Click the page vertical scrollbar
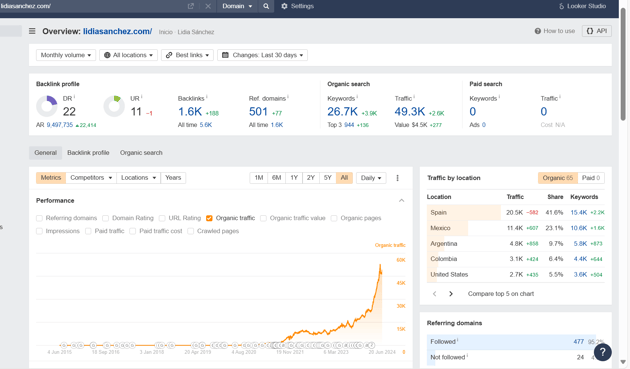Viewport: 630px width, 369px height. [623, 64]
